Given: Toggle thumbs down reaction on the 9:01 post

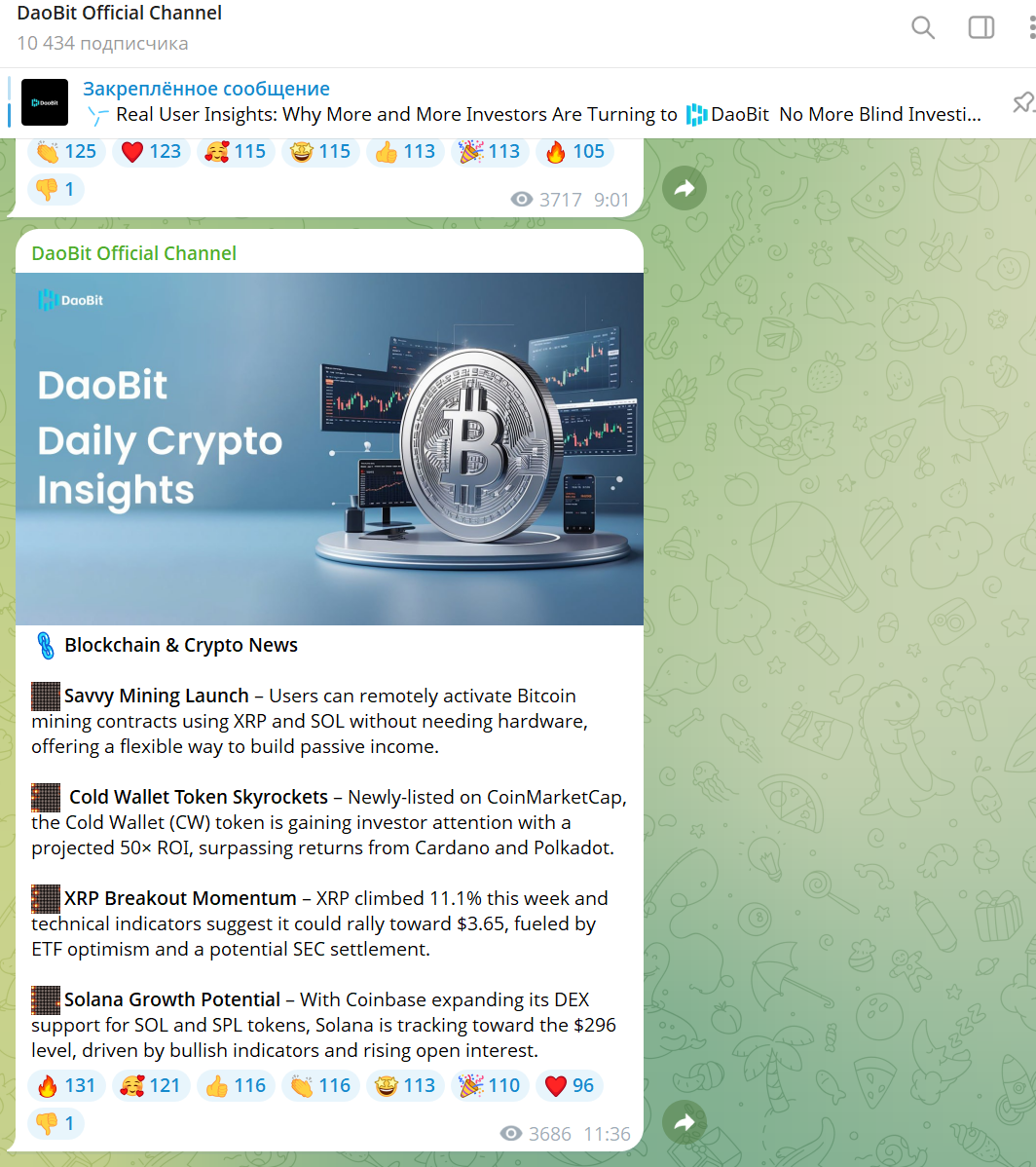Looking at the screenshot, I should pos(55,189).
